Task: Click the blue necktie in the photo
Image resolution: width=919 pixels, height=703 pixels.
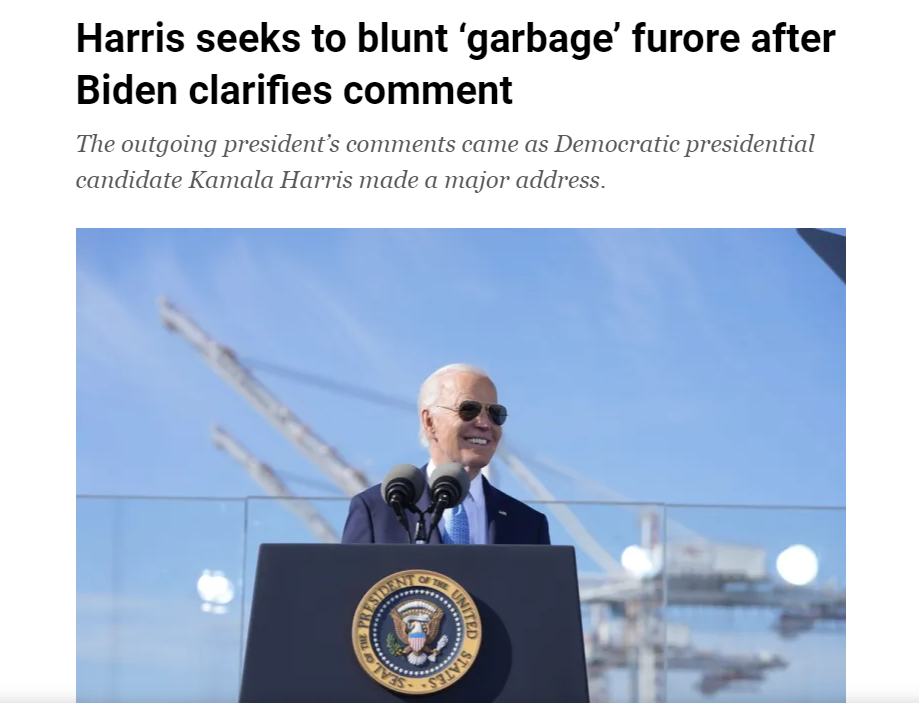Action: pos(455,522)
